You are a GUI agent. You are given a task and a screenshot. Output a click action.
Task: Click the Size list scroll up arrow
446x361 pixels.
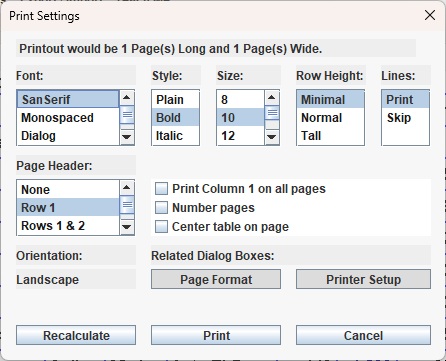pos(272,98)
